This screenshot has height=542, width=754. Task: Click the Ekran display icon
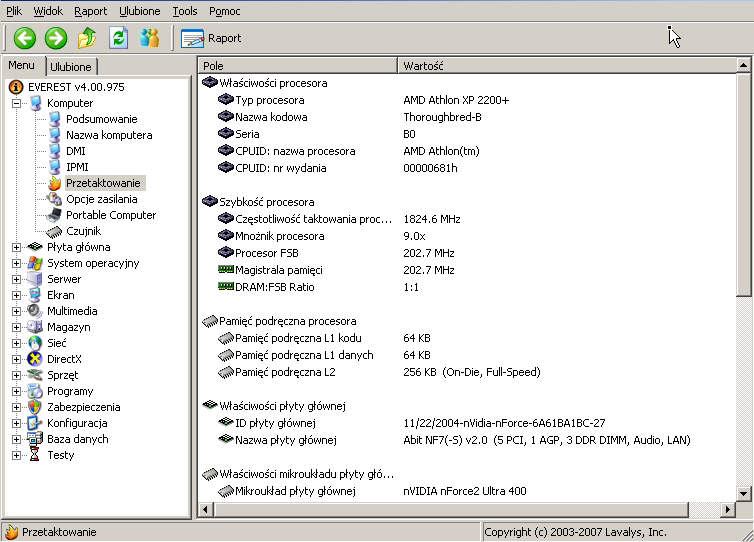[x=35, y=295]
